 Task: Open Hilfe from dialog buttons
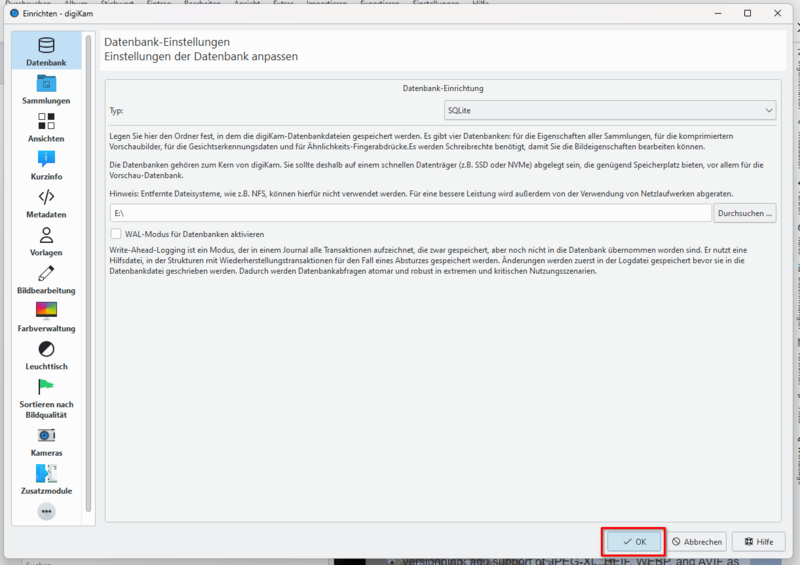click(x=759, y=542)
